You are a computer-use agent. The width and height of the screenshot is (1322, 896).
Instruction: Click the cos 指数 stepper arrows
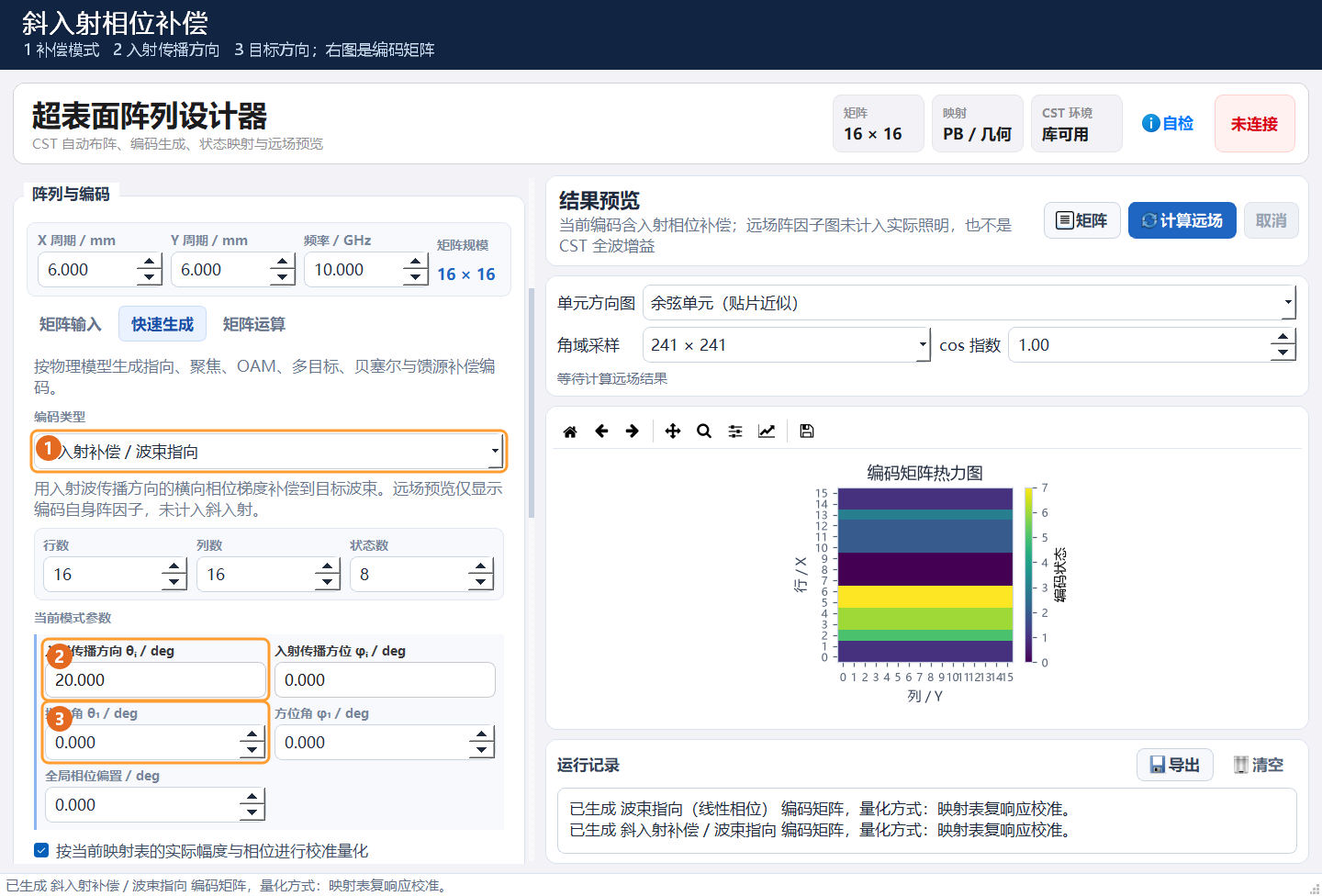click(x=1283, y=345)
